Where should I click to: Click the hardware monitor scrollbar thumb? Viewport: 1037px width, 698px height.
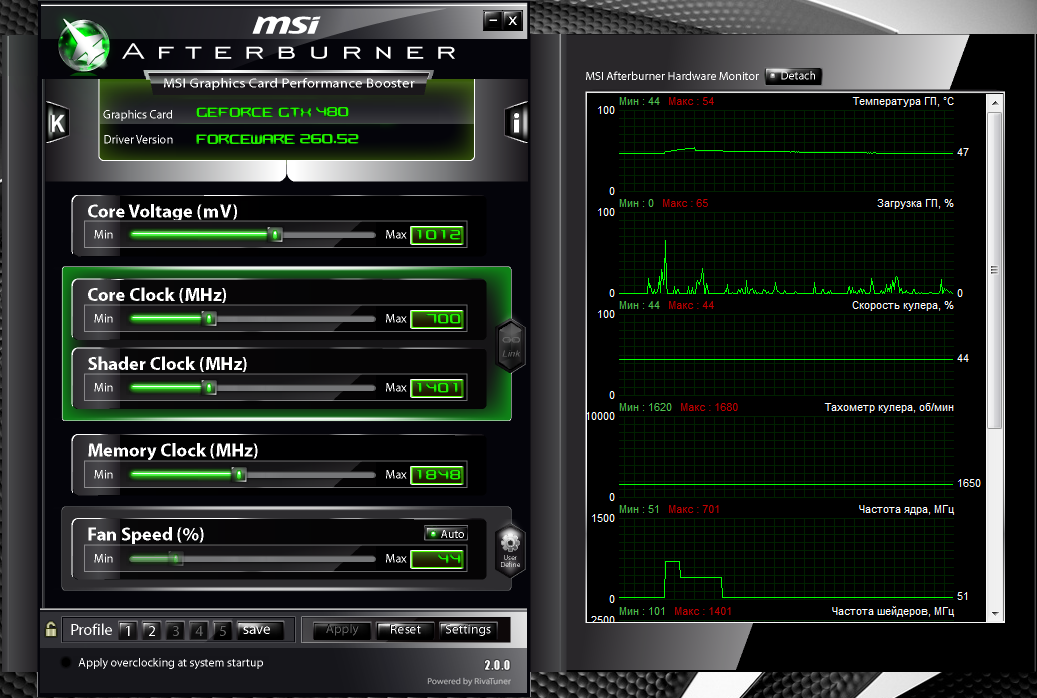coord(995,270)
